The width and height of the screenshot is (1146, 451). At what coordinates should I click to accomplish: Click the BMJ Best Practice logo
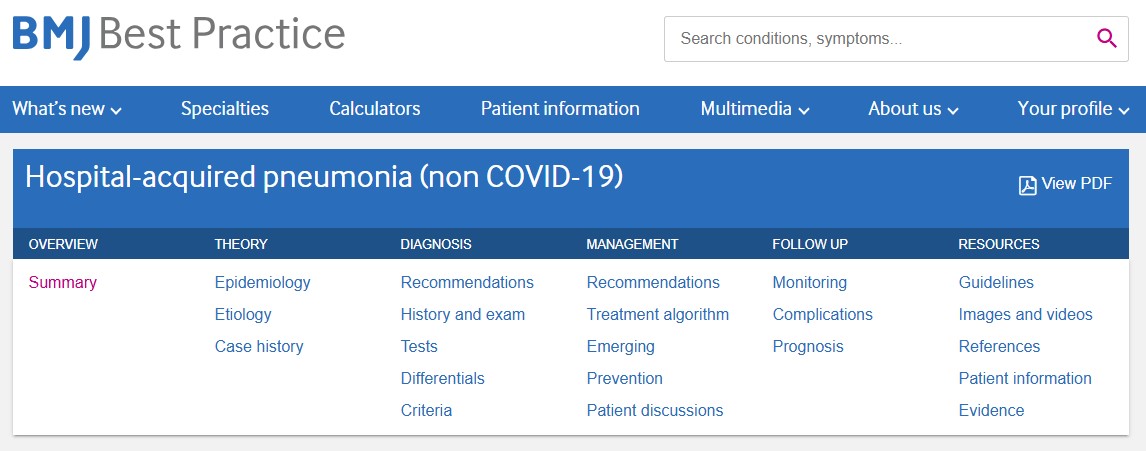[x=179, y=36]
